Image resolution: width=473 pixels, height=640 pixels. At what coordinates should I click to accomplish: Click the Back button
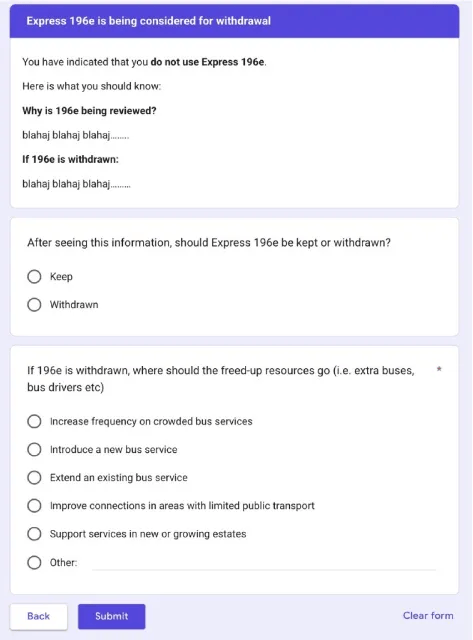tap(39, 616)
